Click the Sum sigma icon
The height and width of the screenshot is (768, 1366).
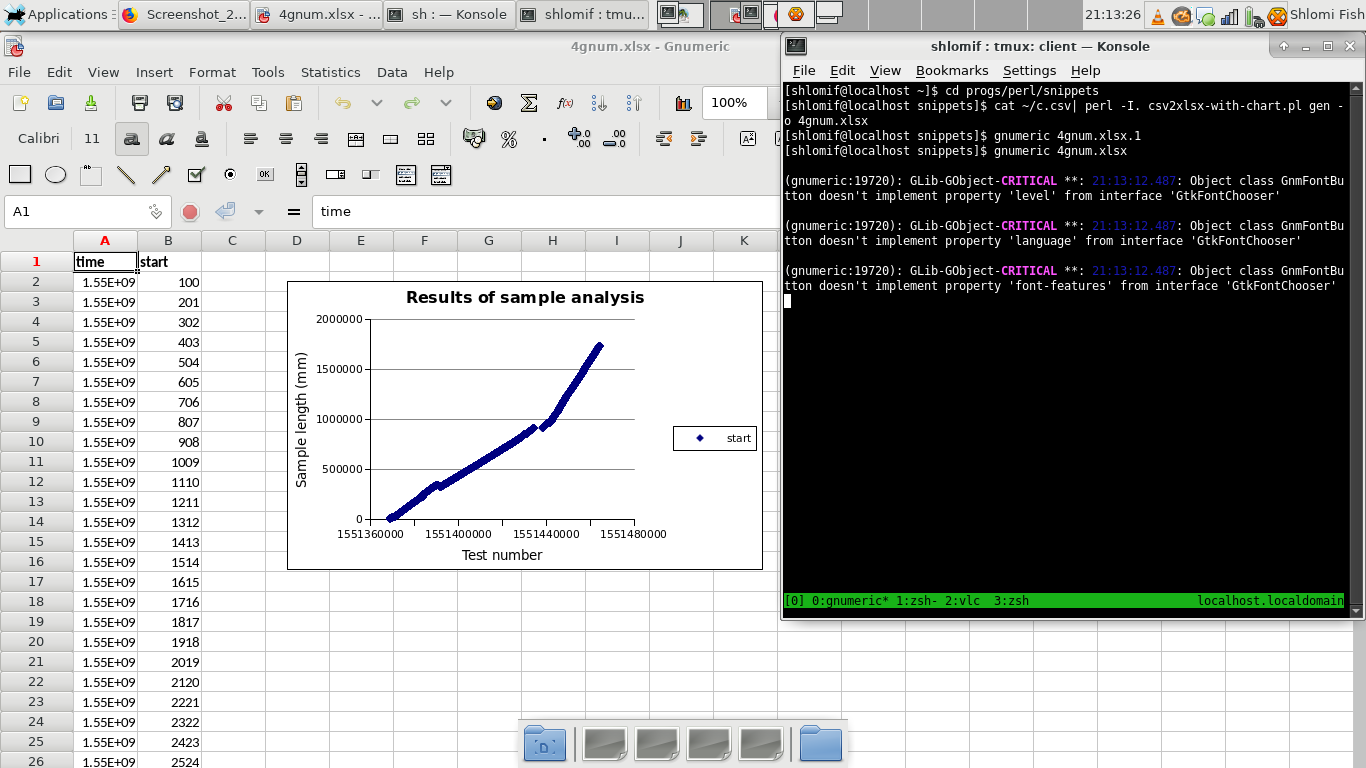tap(529, 103)
